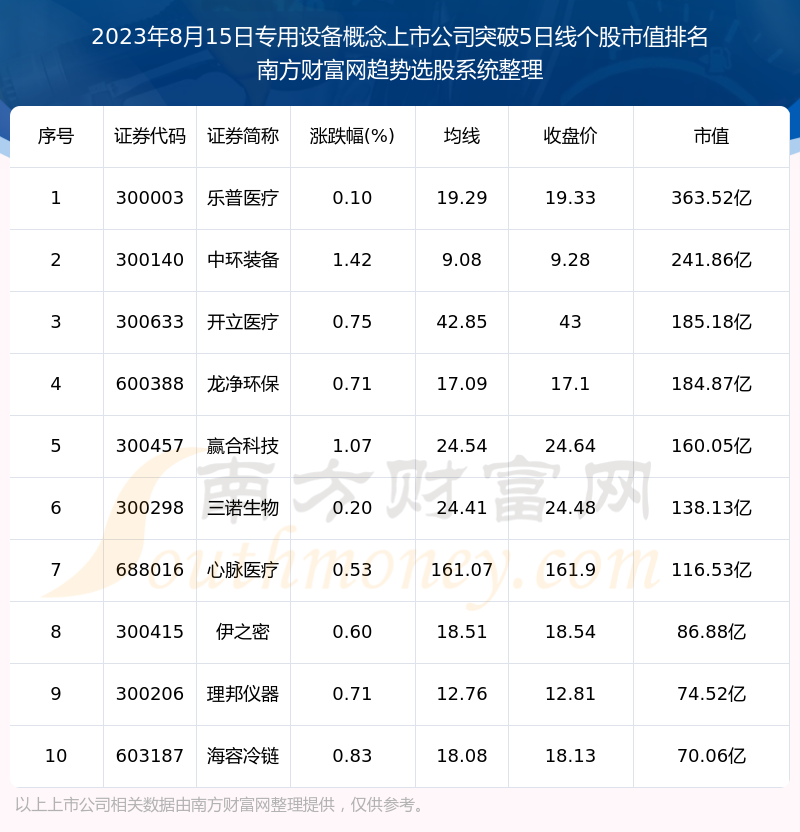800x832 pixels.
Task: Select stock code 688016
Action: coord(150,570)
